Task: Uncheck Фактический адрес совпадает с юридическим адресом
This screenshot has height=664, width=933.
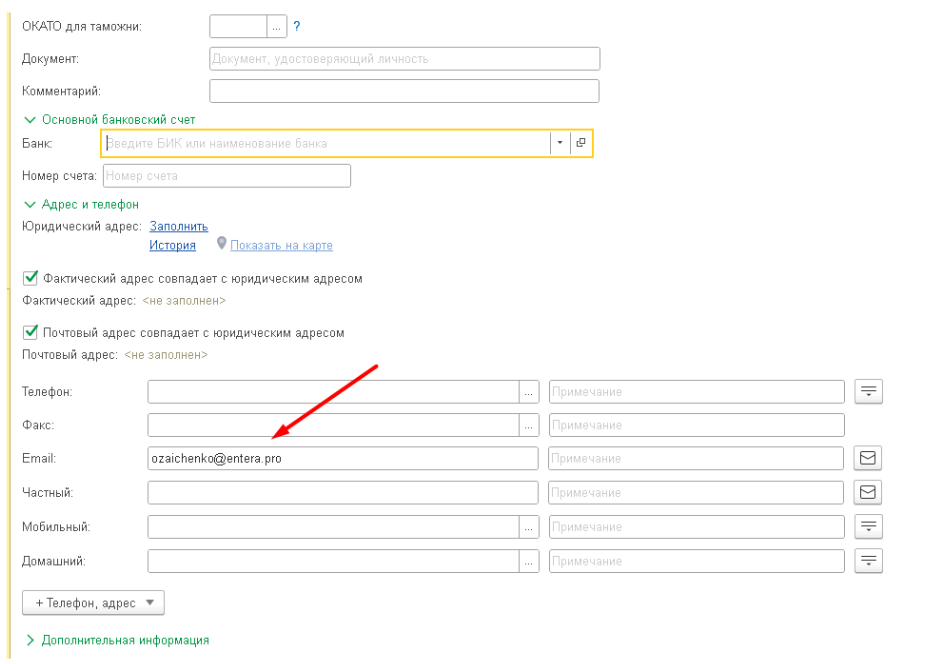Action: point(30,278)
